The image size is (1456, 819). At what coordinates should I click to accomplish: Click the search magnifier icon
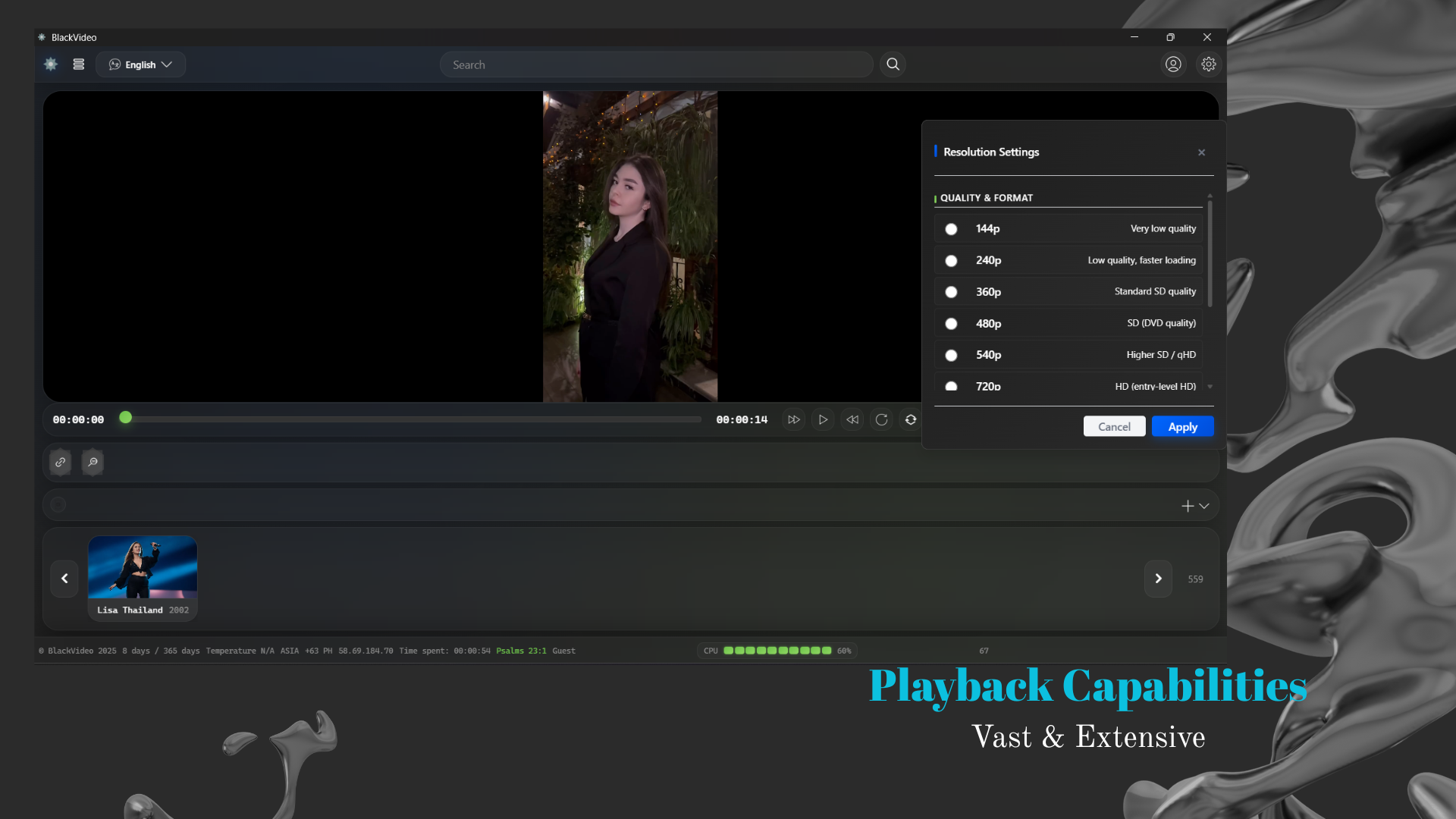pyautogui.click(x=893, y=64)
